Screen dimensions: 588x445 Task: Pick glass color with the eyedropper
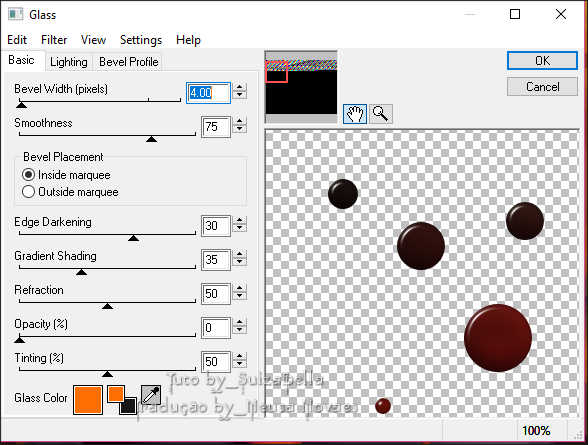coord(151,395)
